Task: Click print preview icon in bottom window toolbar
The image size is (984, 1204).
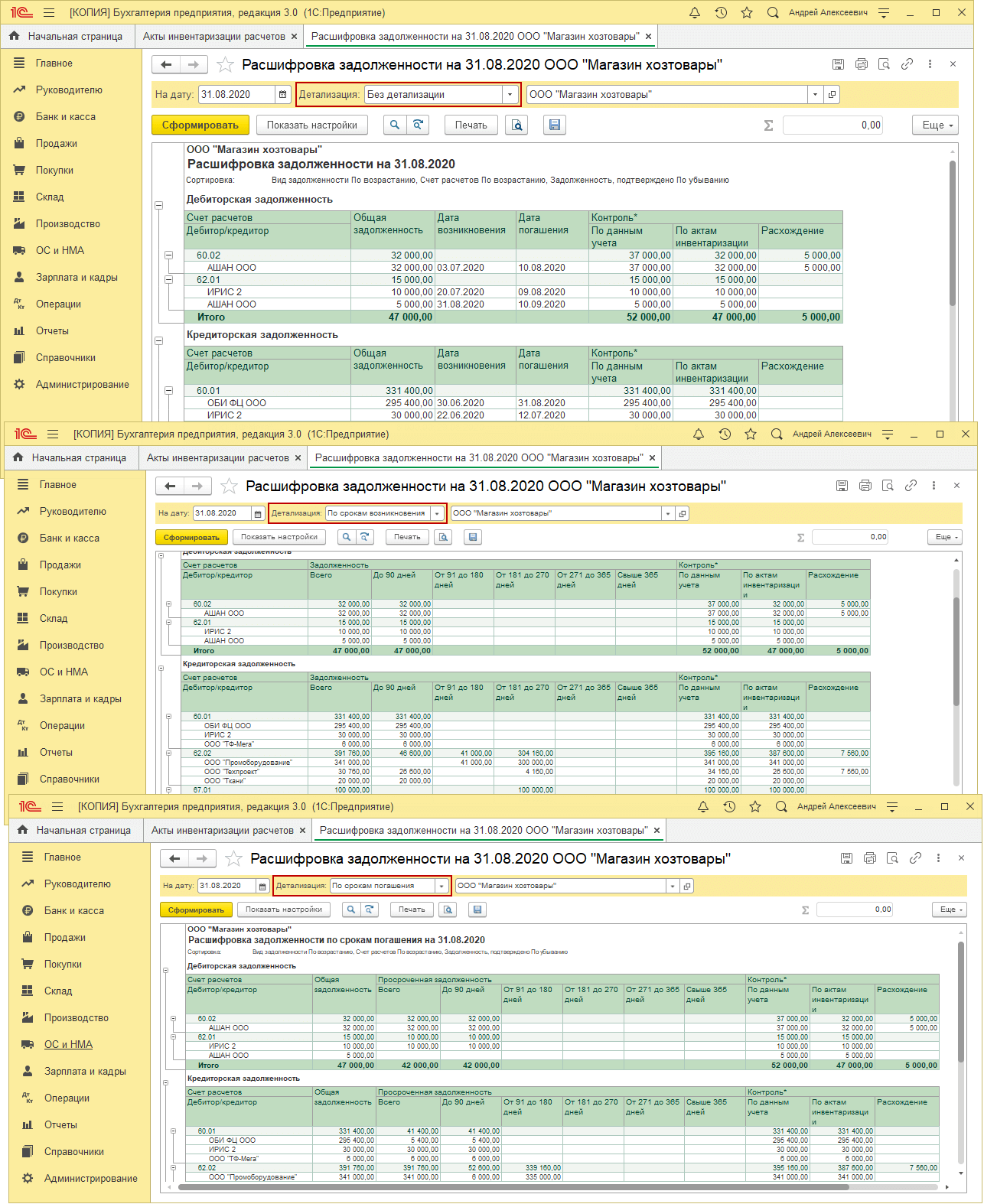Action: click(448, 910)
